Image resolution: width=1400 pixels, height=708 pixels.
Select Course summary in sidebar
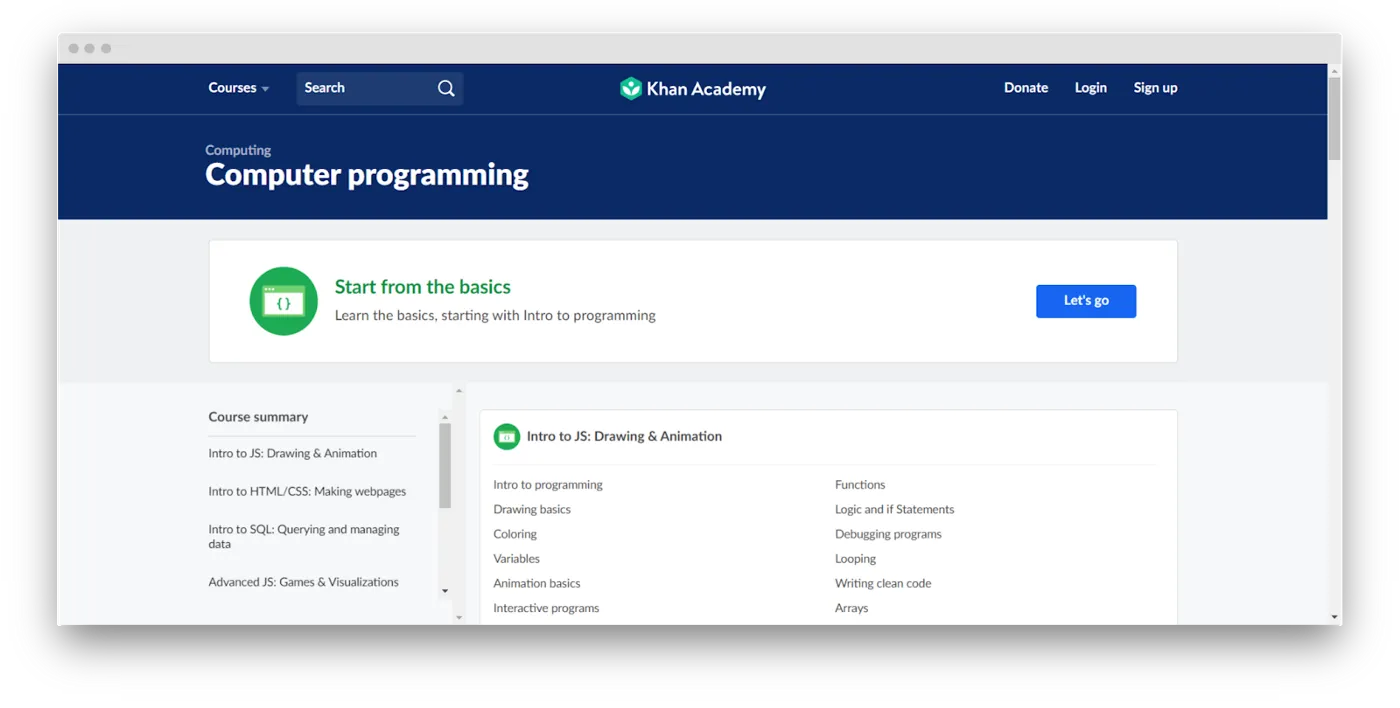[x=258, y=417]
